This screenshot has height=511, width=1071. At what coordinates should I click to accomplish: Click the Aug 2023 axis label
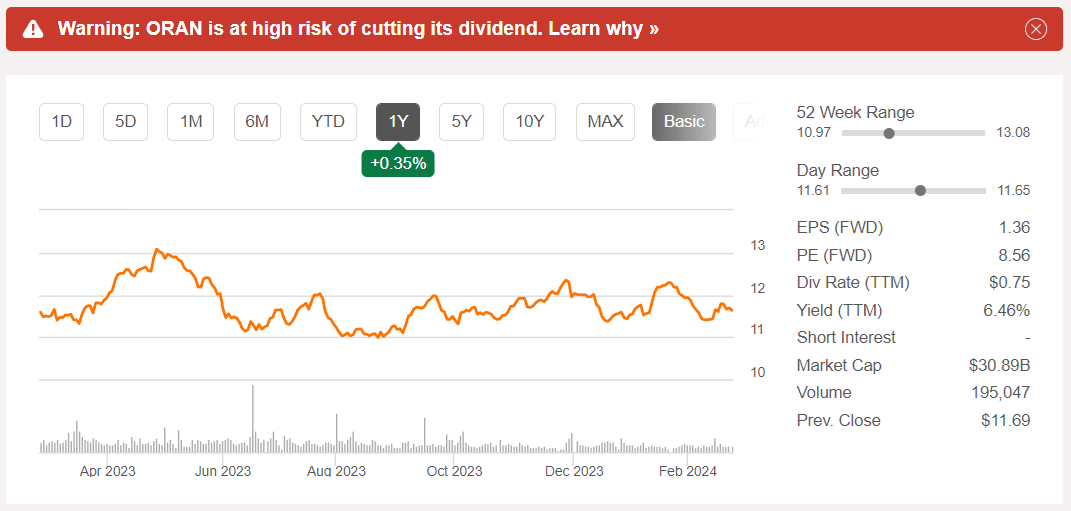(336, 471)
